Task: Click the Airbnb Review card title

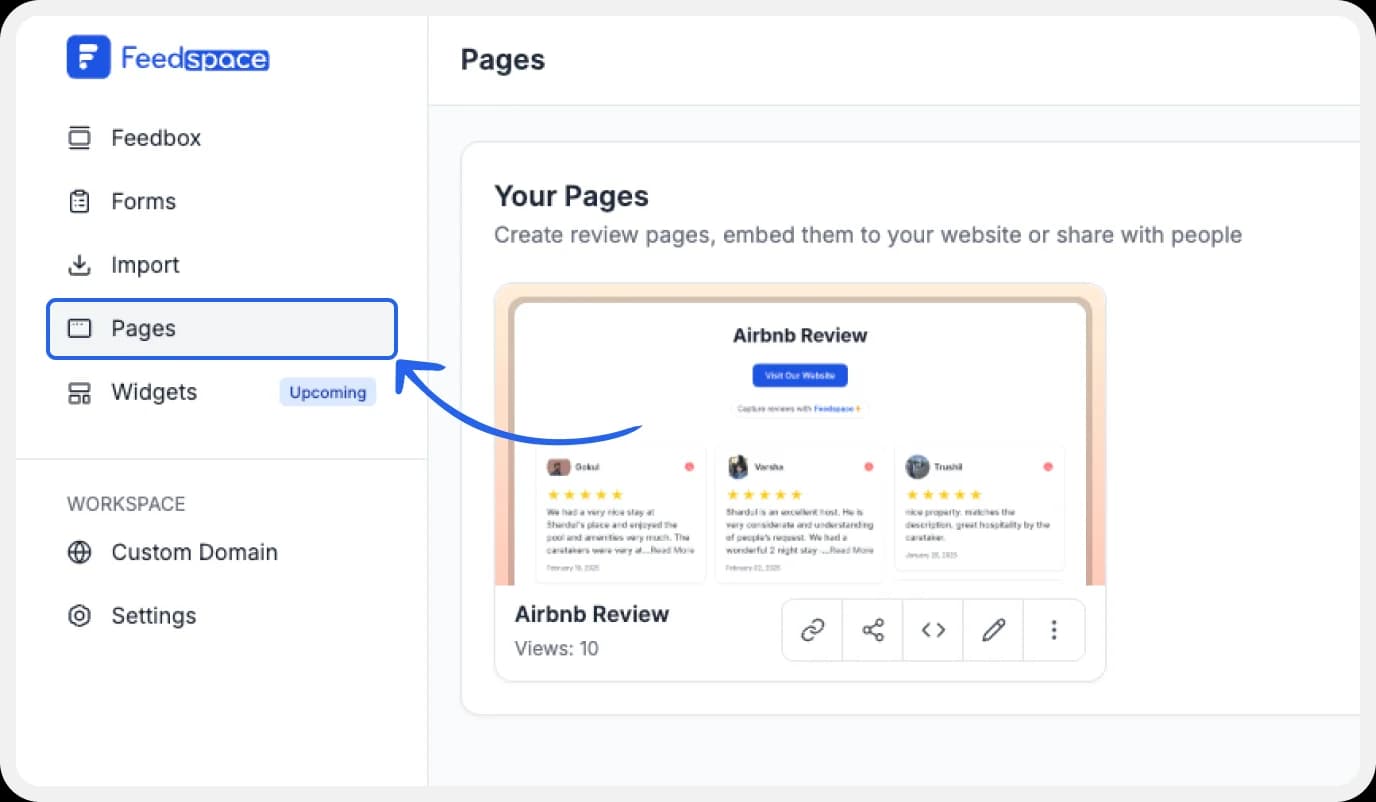Action: 592,614
